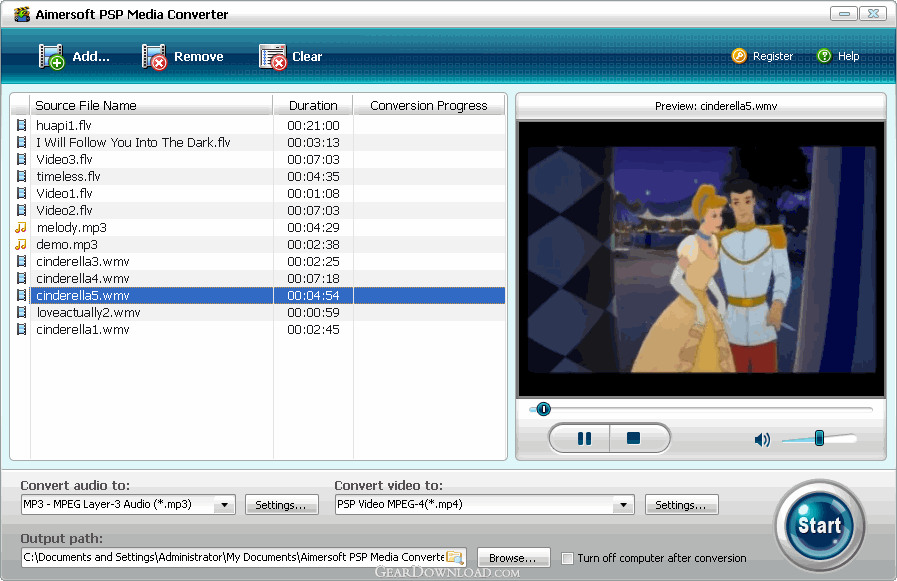Click film icon beside cinderella4.wmv
This screenshot has height=581, width=897.
click(x=21, y=278)
